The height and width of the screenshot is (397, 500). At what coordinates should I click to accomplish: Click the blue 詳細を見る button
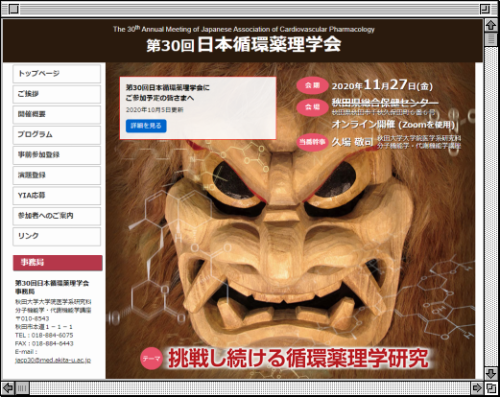[x=146, y=126]
